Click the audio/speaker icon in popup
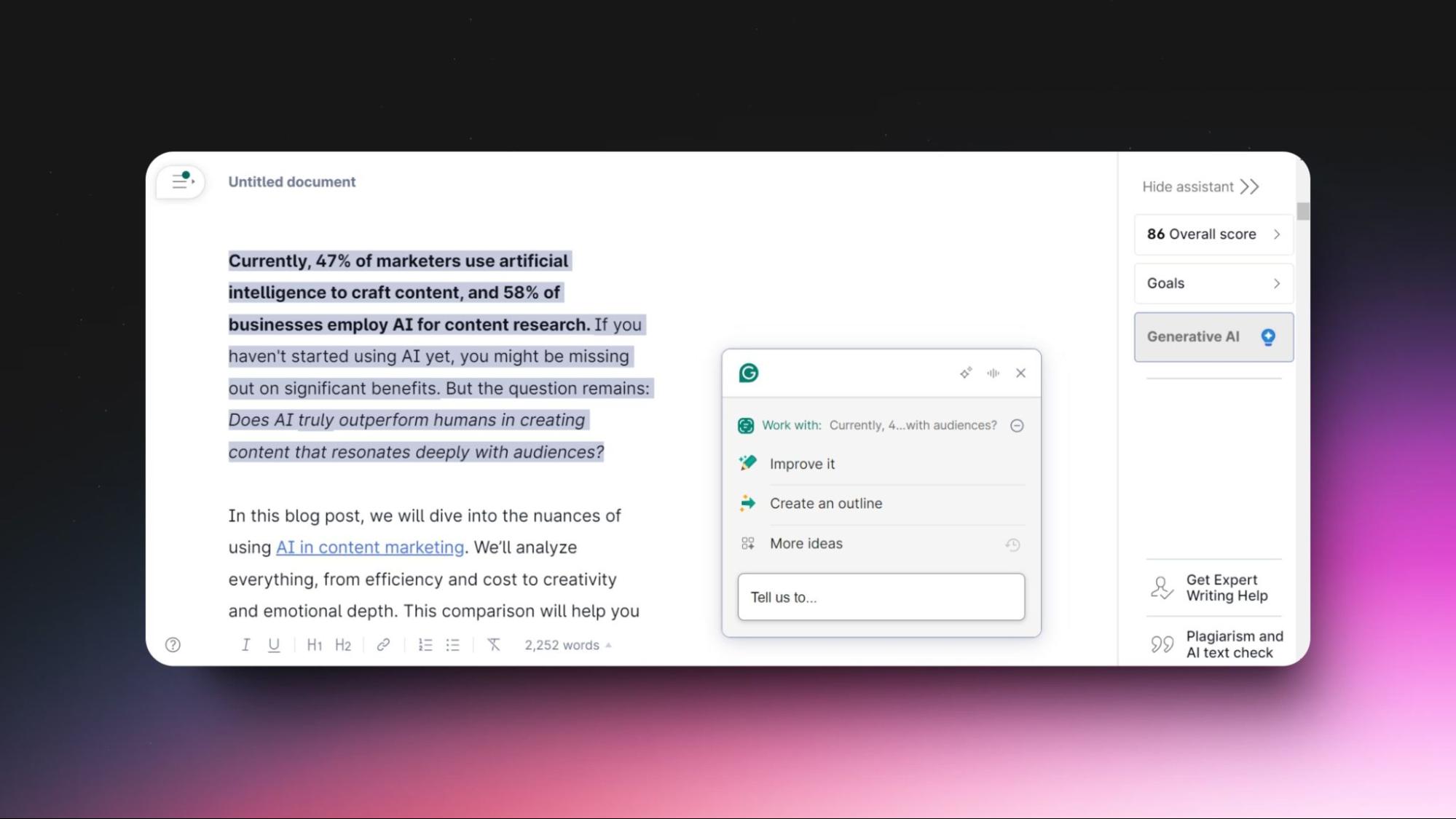This screenshot has height=819, width=1456. coord(992,372)
